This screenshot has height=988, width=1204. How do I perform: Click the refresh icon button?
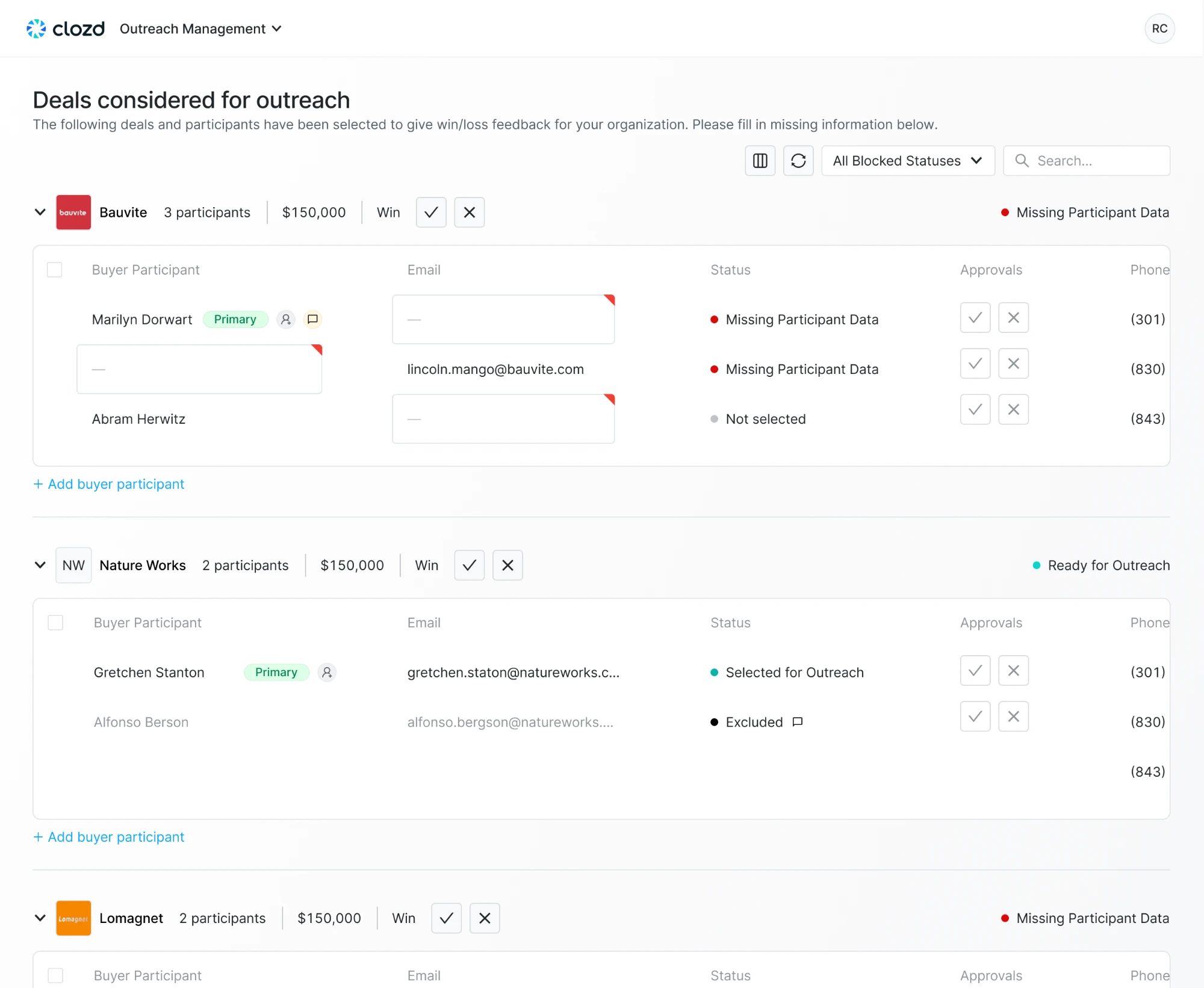(x=798, y=161)
